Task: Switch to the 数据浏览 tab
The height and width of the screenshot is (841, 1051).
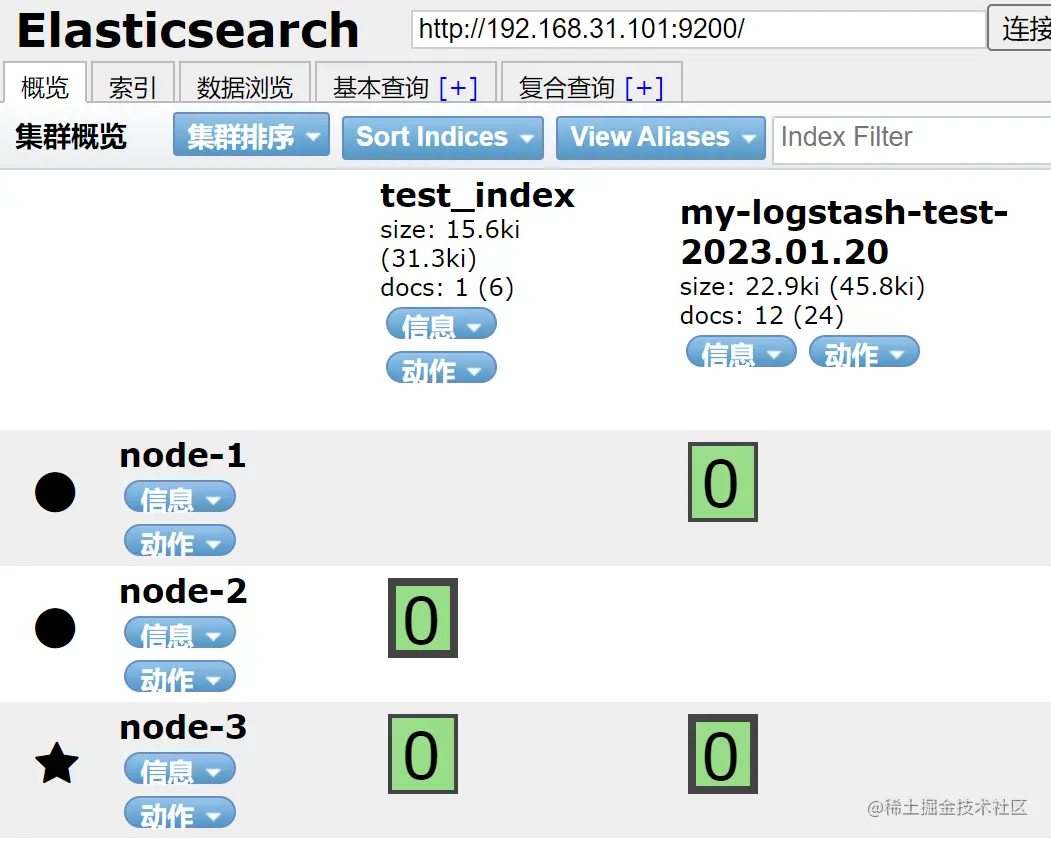Action: [x=245, y=84]
